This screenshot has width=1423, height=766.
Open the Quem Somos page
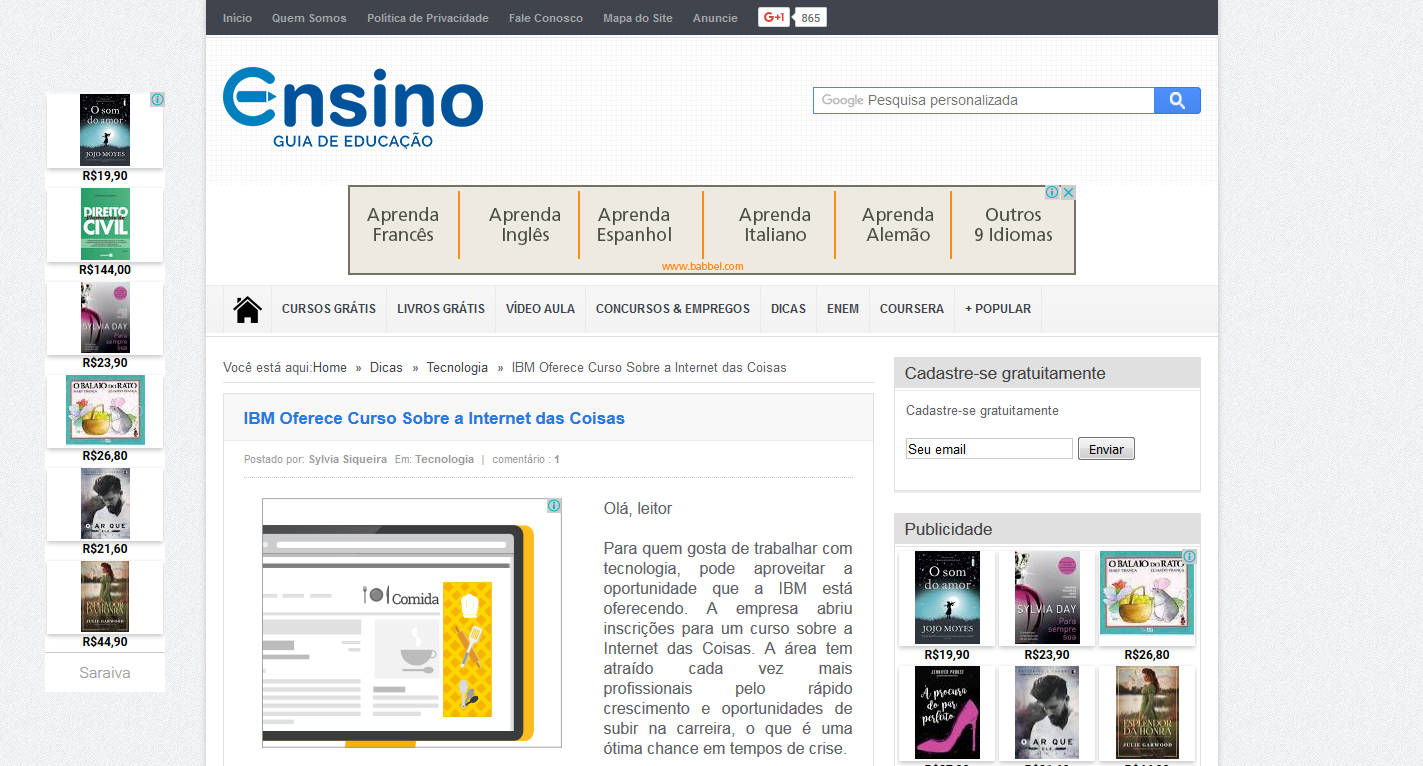tap(309, 18)
